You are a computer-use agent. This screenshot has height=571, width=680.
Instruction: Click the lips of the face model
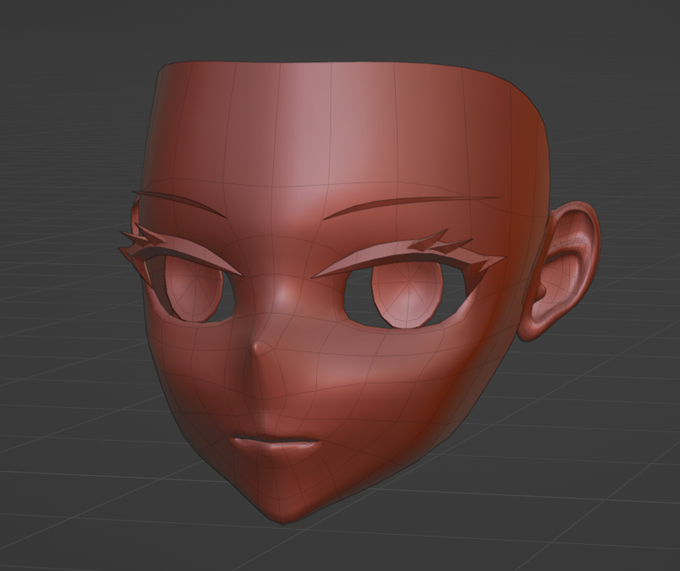[276, 444]
